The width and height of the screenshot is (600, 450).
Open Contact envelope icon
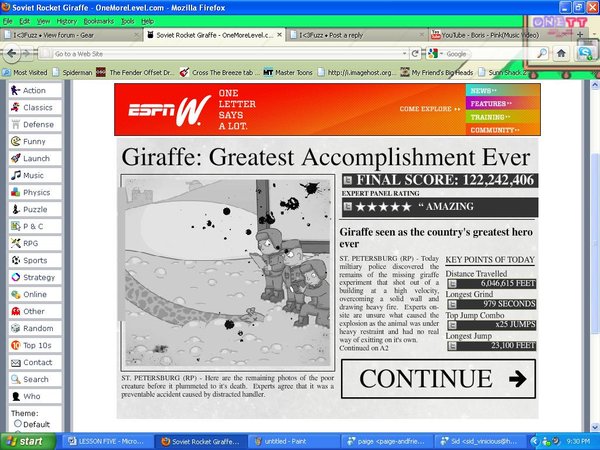pos(14,362)
